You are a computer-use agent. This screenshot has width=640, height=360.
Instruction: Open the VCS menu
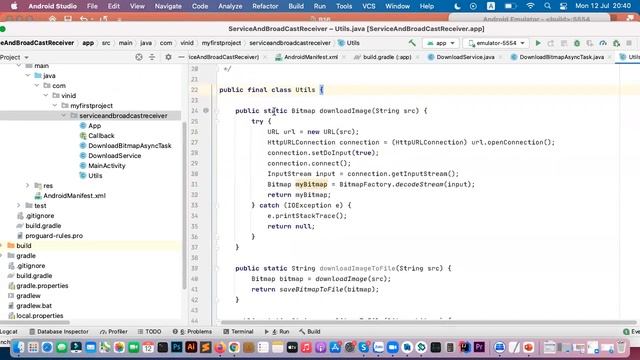coord(369,6)
